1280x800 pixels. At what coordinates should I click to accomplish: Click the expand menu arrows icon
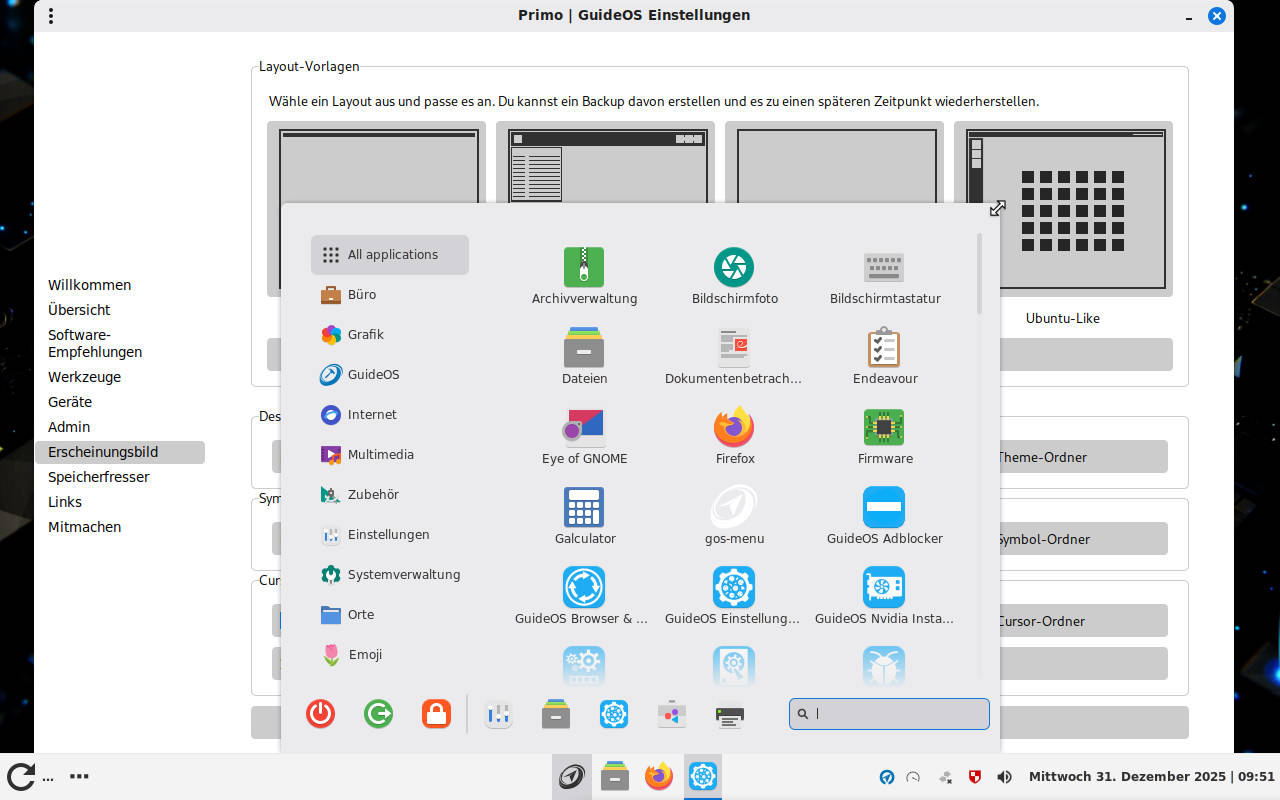(997, 208)
